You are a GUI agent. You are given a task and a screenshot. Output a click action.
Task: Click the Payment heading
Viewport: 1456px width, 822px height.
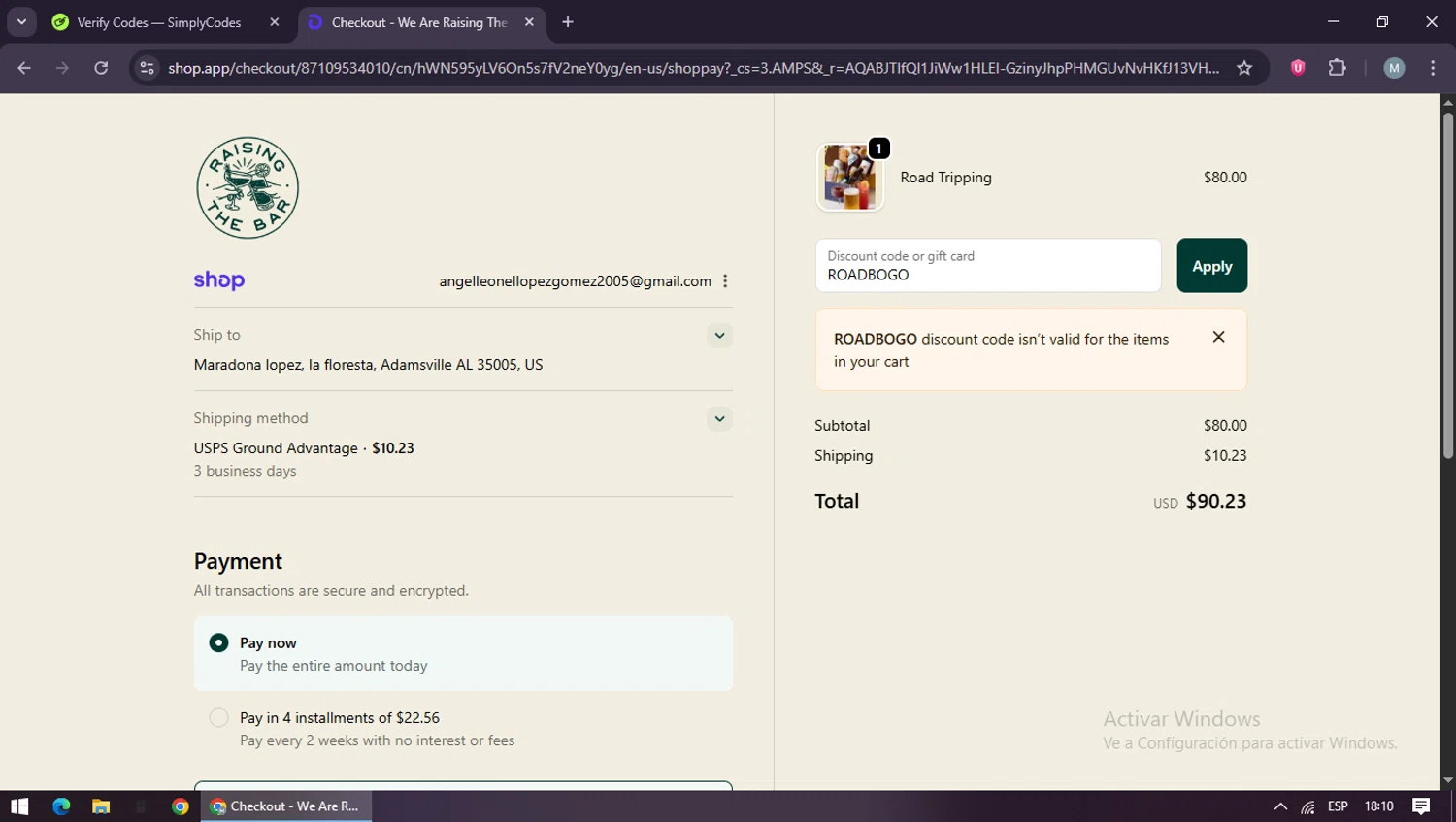[238, 562]
